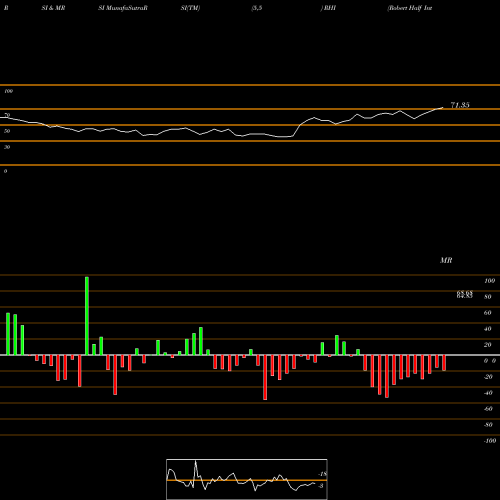Viewport: 500px width, 500px height.
Task: Click the '-3' label in mini chart
Action: (x=321, y=486)
